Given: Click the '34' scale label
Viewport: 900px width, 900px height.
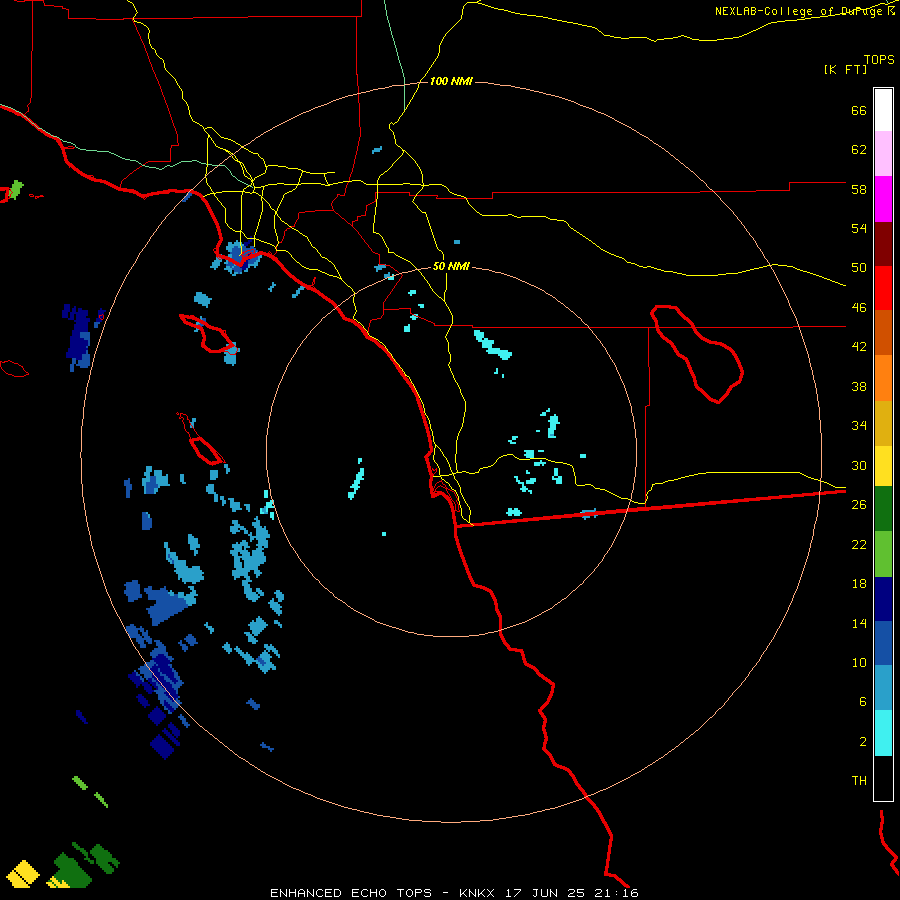Looking at the screenshot, I should (x=859, y=425).
